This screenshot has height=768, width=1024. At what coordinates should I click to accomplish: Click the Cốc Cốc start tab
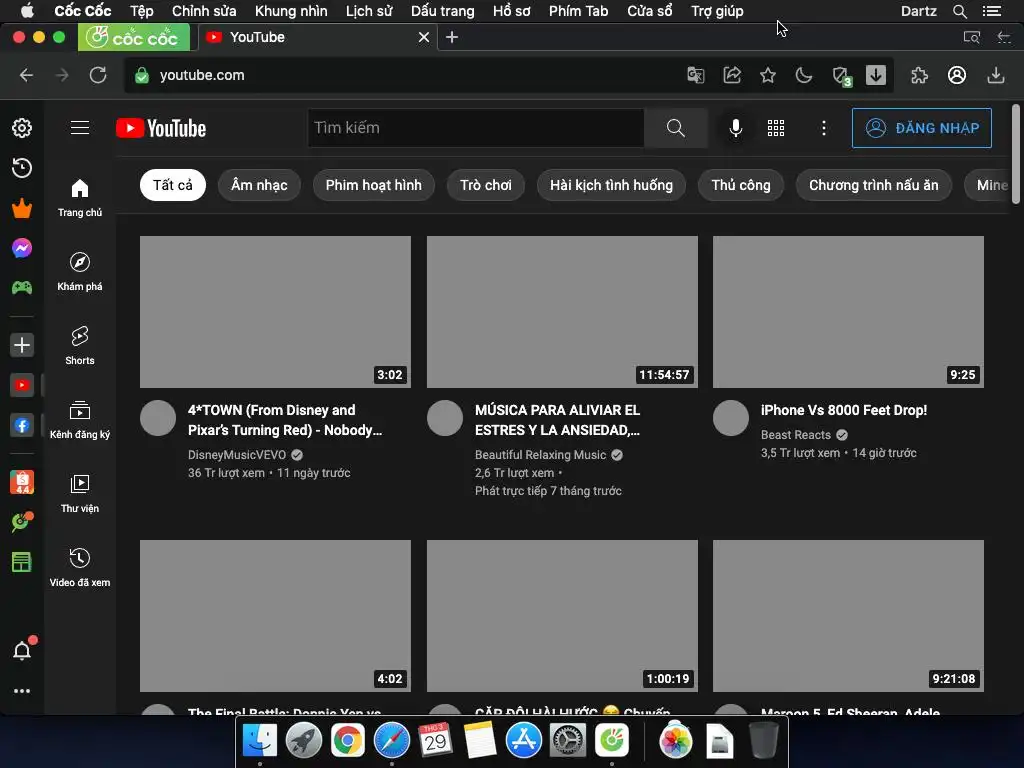pos(134,37)
